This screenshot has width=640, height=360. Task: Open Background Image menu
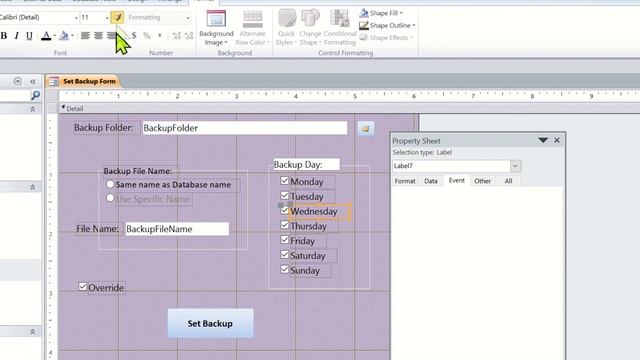216,28
